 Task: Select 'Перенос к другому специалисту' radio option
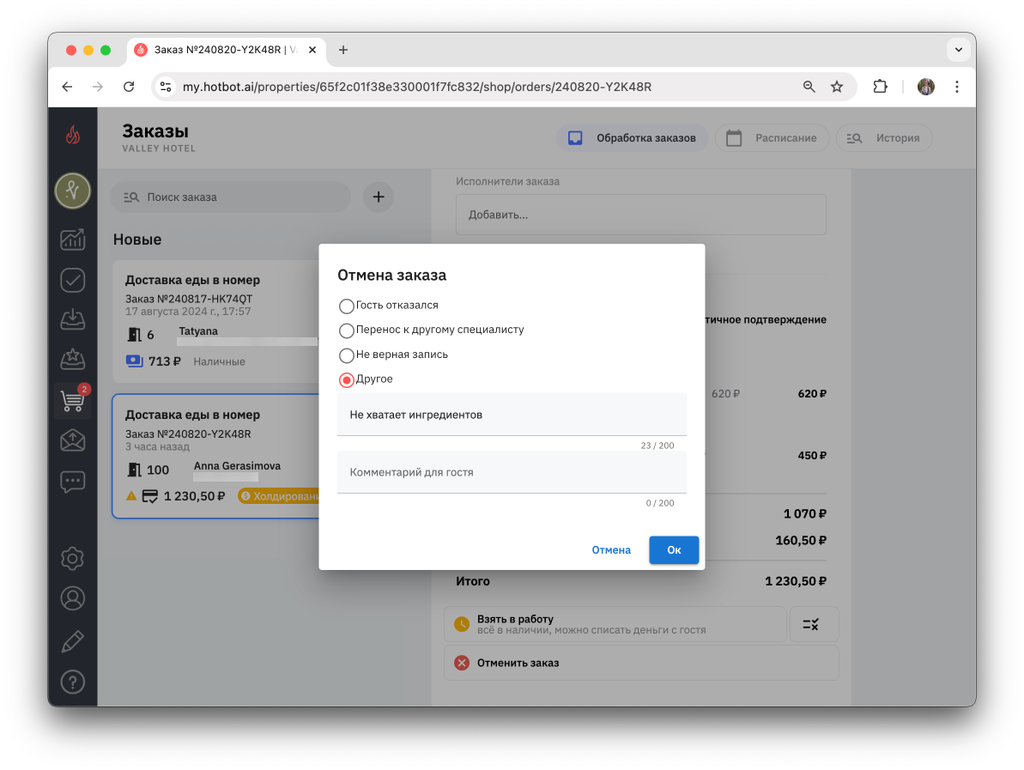(x=346, y=330)
